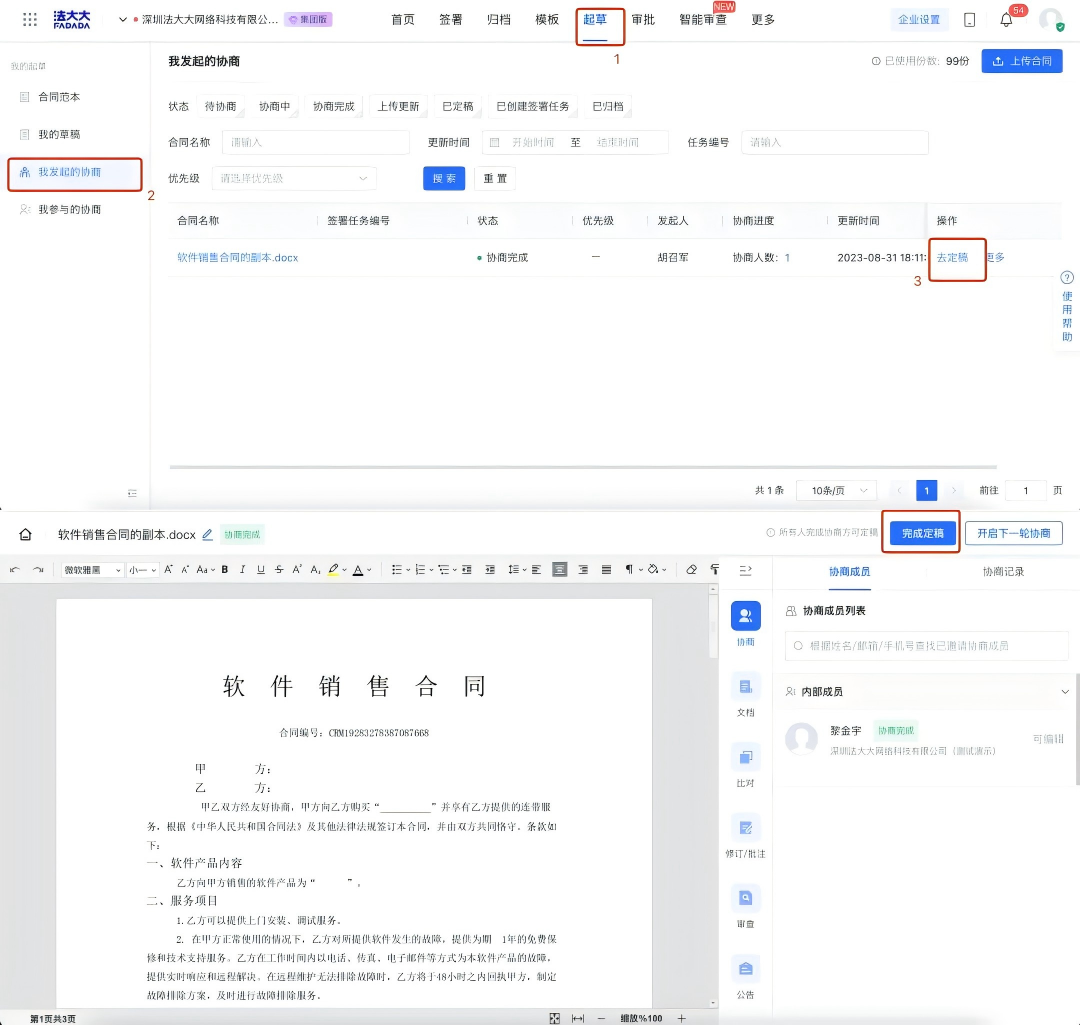Open the app grid launcher icon
Screen dimensions: 1080x1025
click(30, 20)
